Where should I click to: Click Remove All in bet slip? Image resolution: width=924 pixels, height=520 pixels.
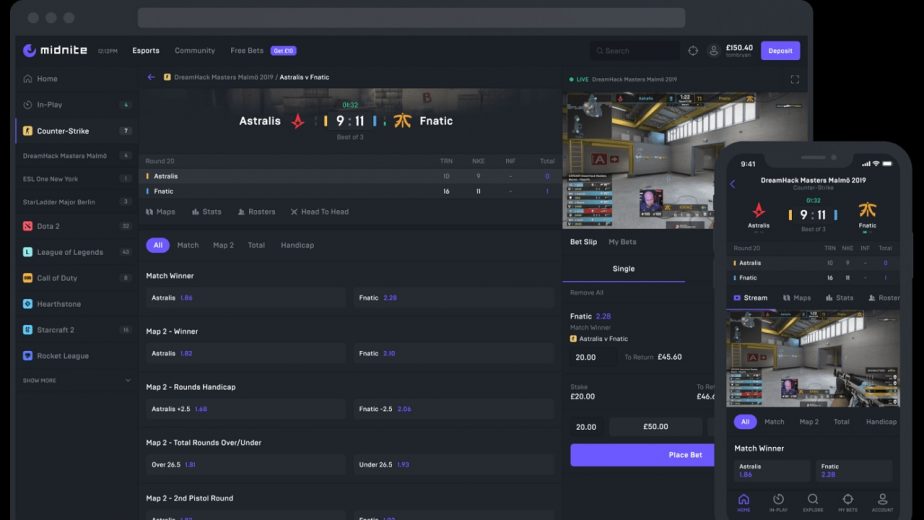click(x=586, y=292)
